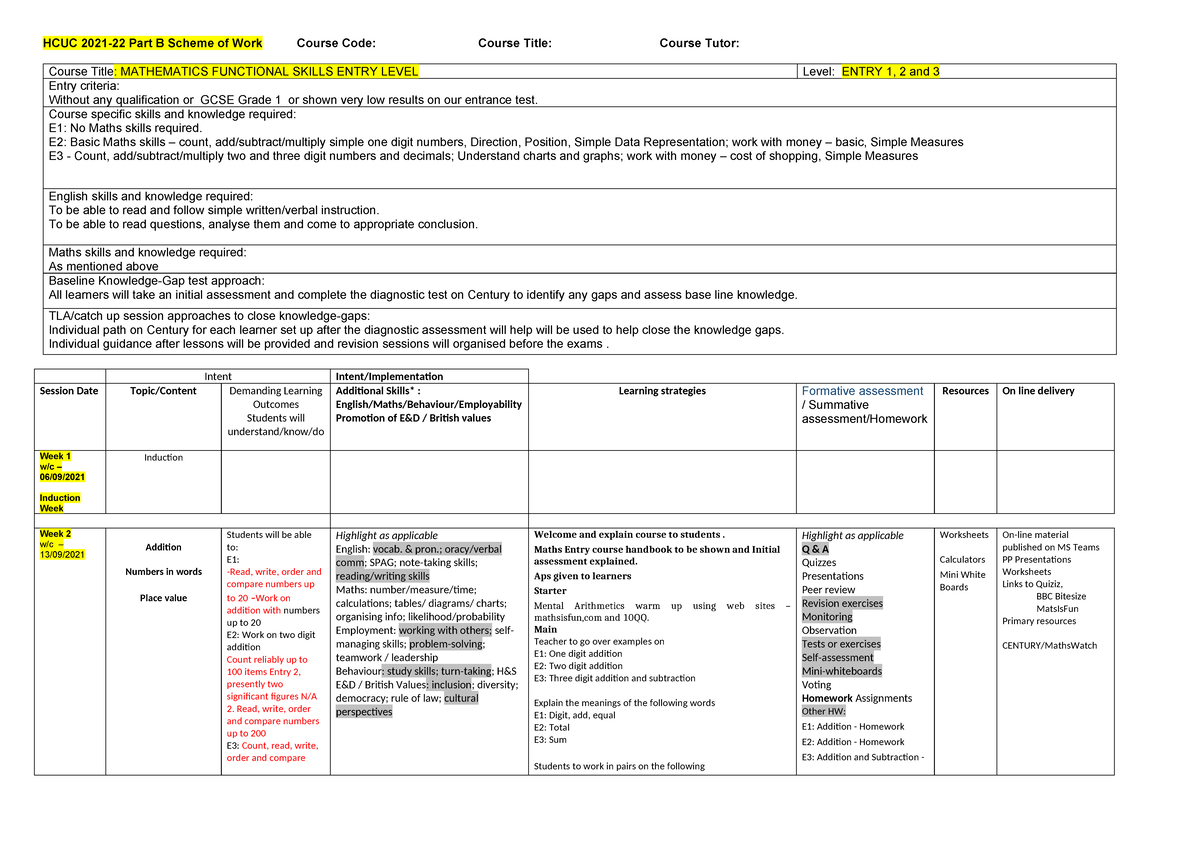Click the blue Formative assessment heading
This screenshot has height=849, width=1200.
coord(862,391)
